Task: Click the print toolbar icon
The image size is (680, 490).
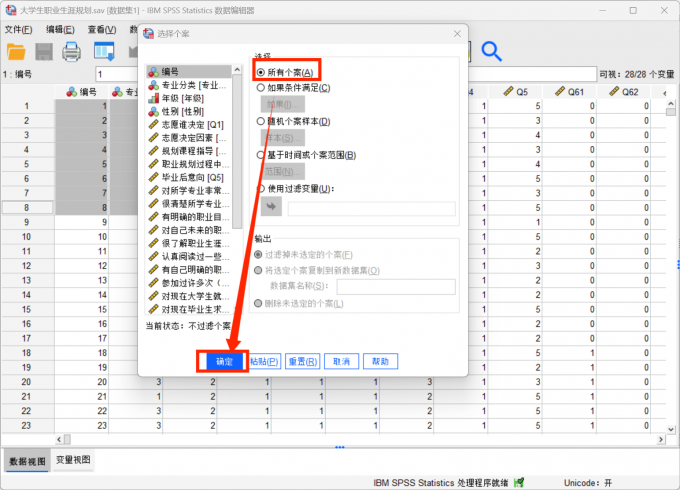Action: 71,52
